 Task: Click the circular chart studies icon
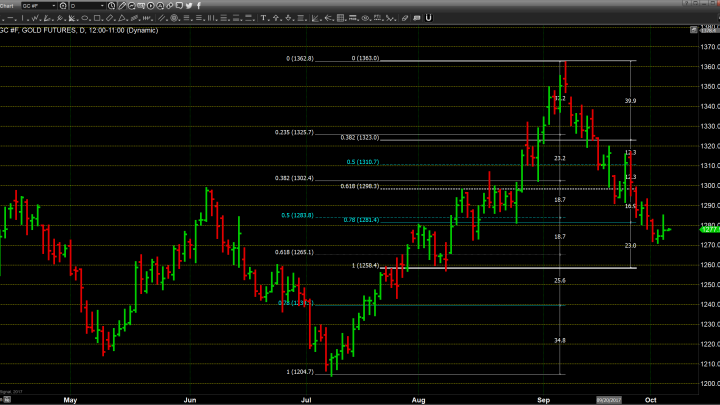[x=131, y=6]
